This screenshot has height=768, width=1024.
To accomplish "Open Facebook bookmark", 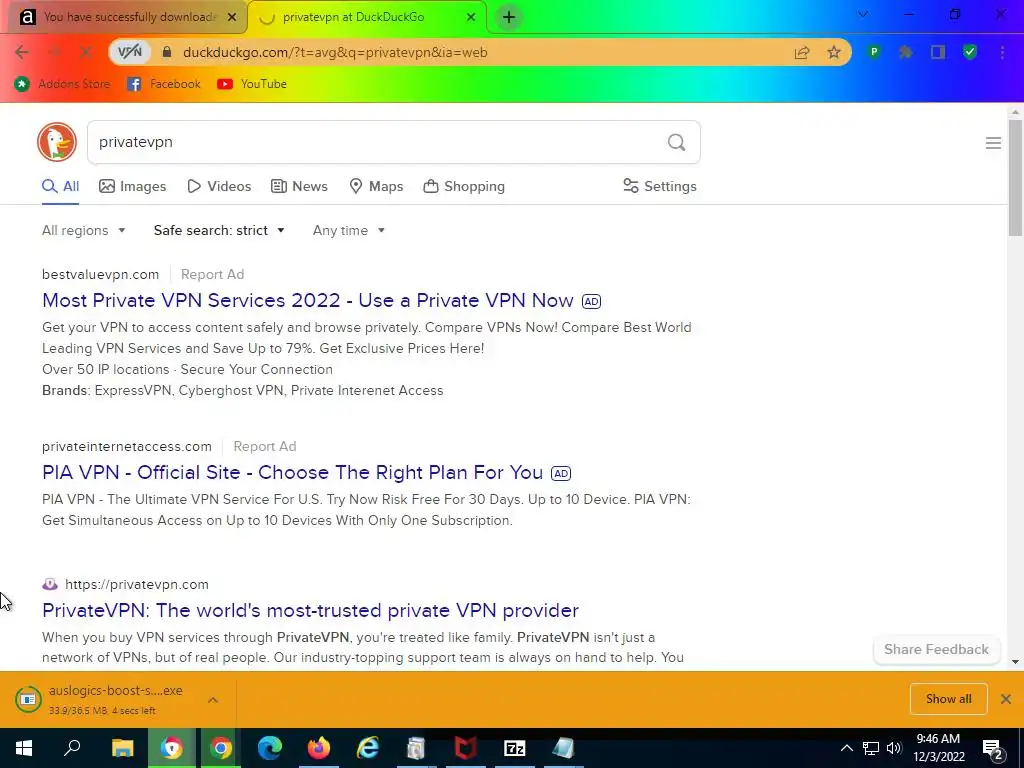I will pyautogui.click(x=164, y=84).
